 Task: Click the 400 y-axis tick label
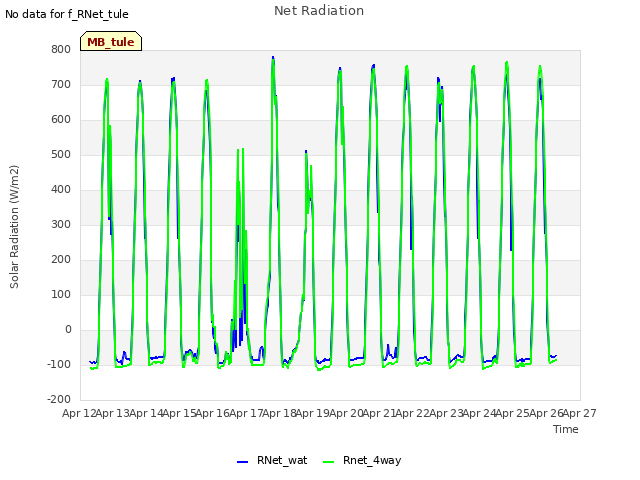(61, 189)
